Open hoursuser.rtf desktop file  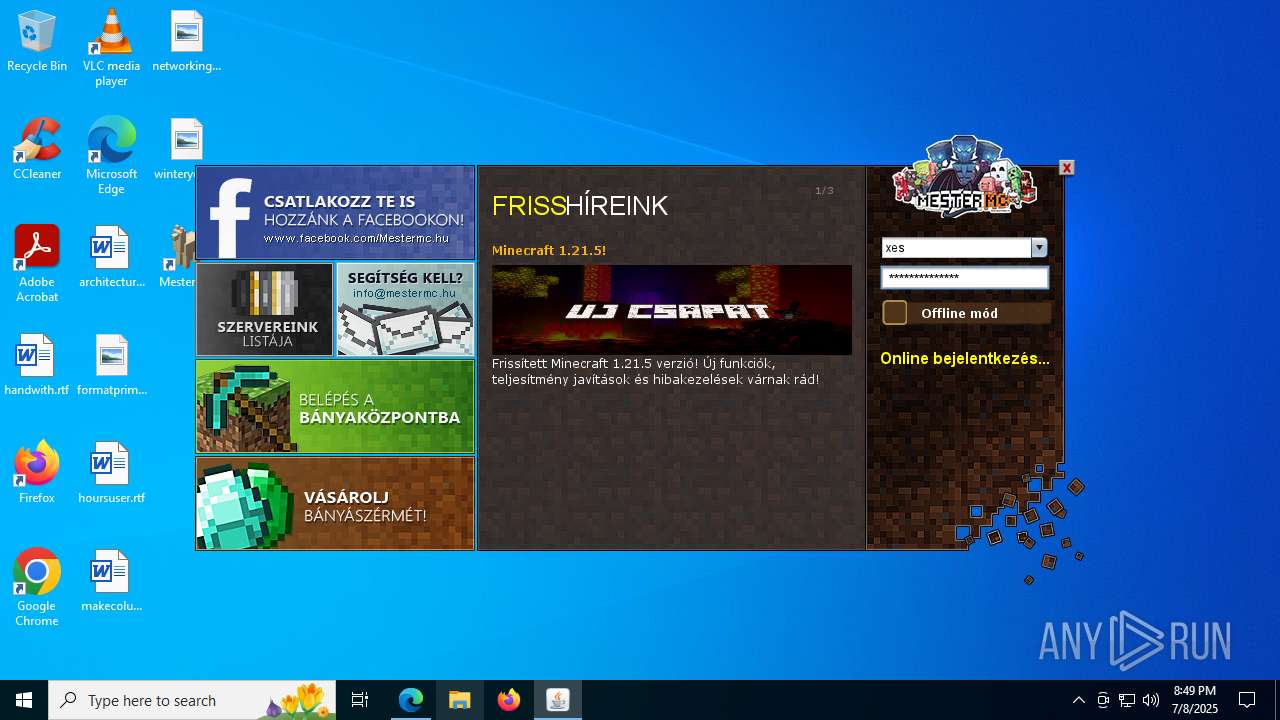click(111, 474)
